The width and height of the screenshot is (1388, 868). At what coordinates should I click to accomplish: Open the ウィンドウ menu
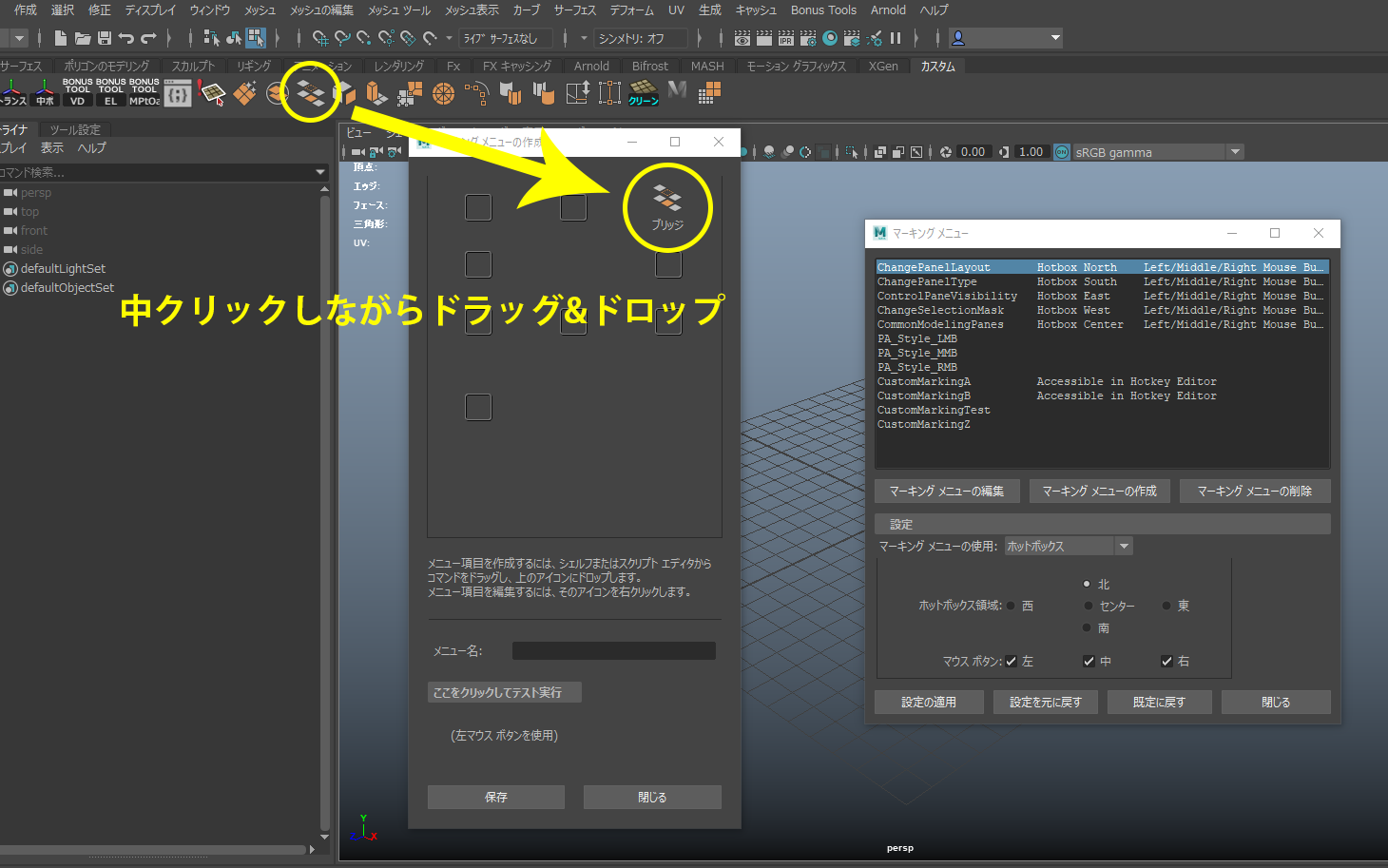tap(210, 10)
